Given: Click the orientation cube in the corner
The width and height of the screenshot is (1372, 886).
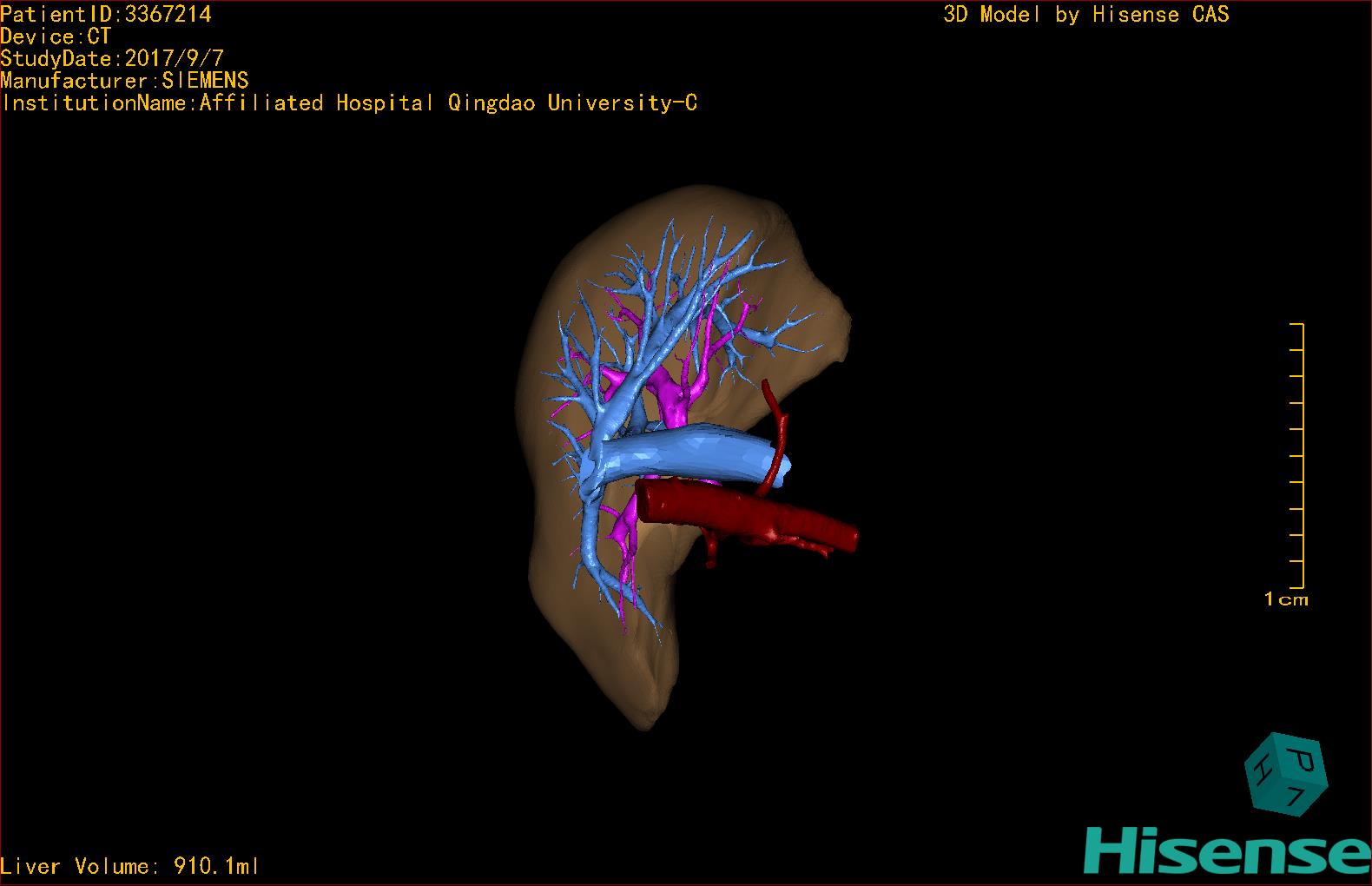Looking at the screenshot, I should 1286,773.
